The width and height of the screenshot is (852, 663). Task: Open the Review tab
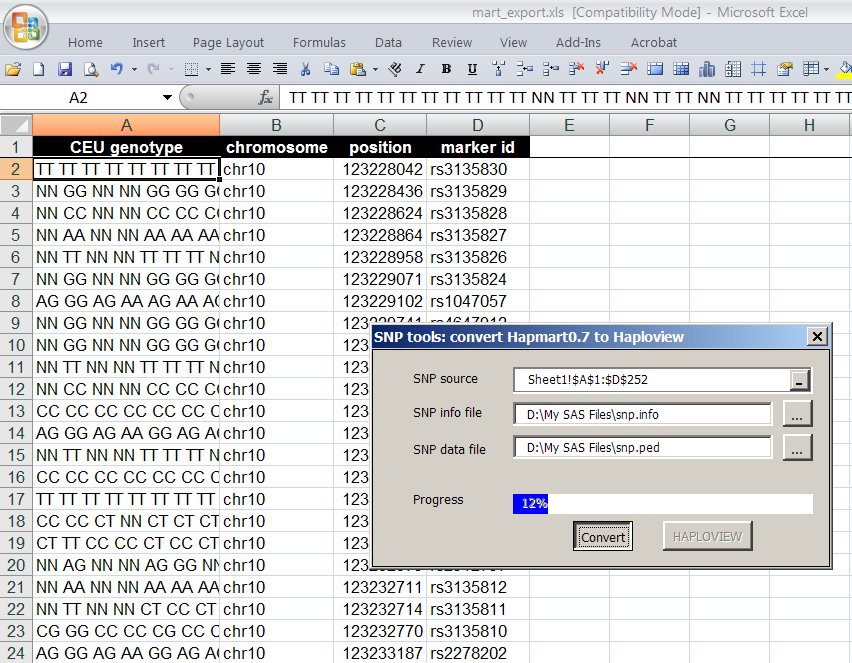point(452,42)
